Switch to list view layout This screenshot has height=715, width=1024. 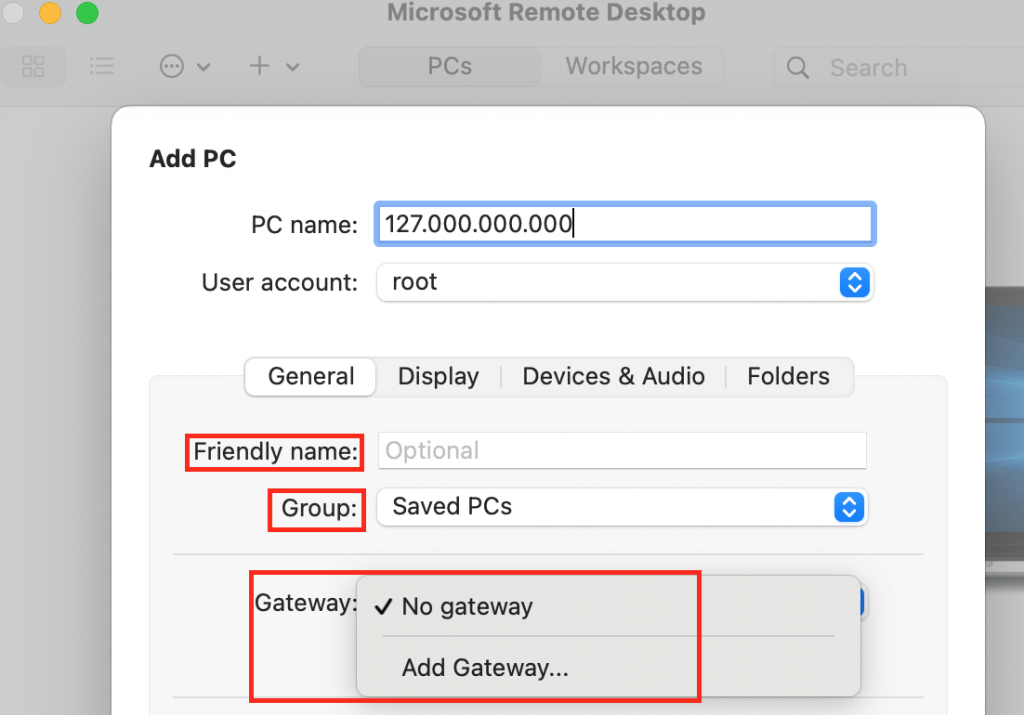(x=101, y=66)
